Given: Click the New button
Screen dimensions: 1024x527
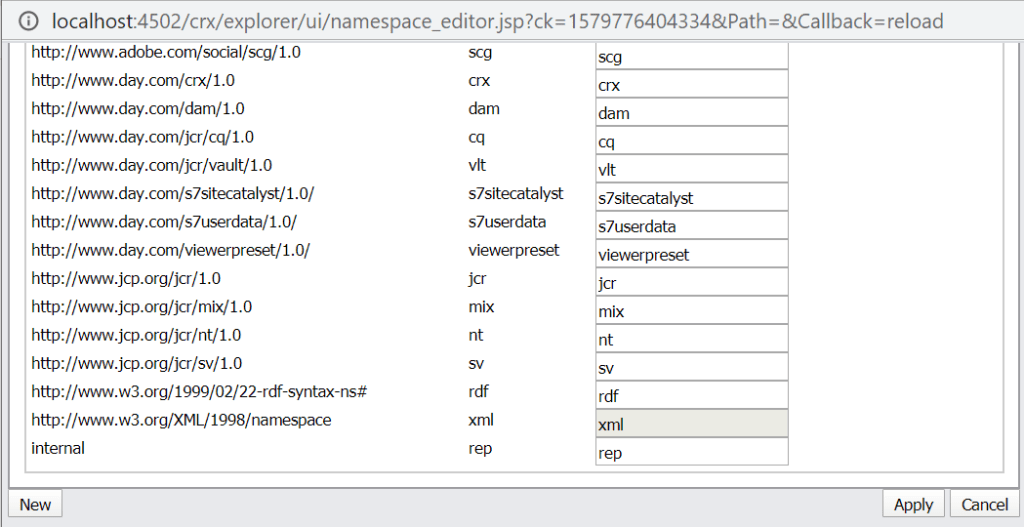Looking at the screenshot, I should coord(35,504).
